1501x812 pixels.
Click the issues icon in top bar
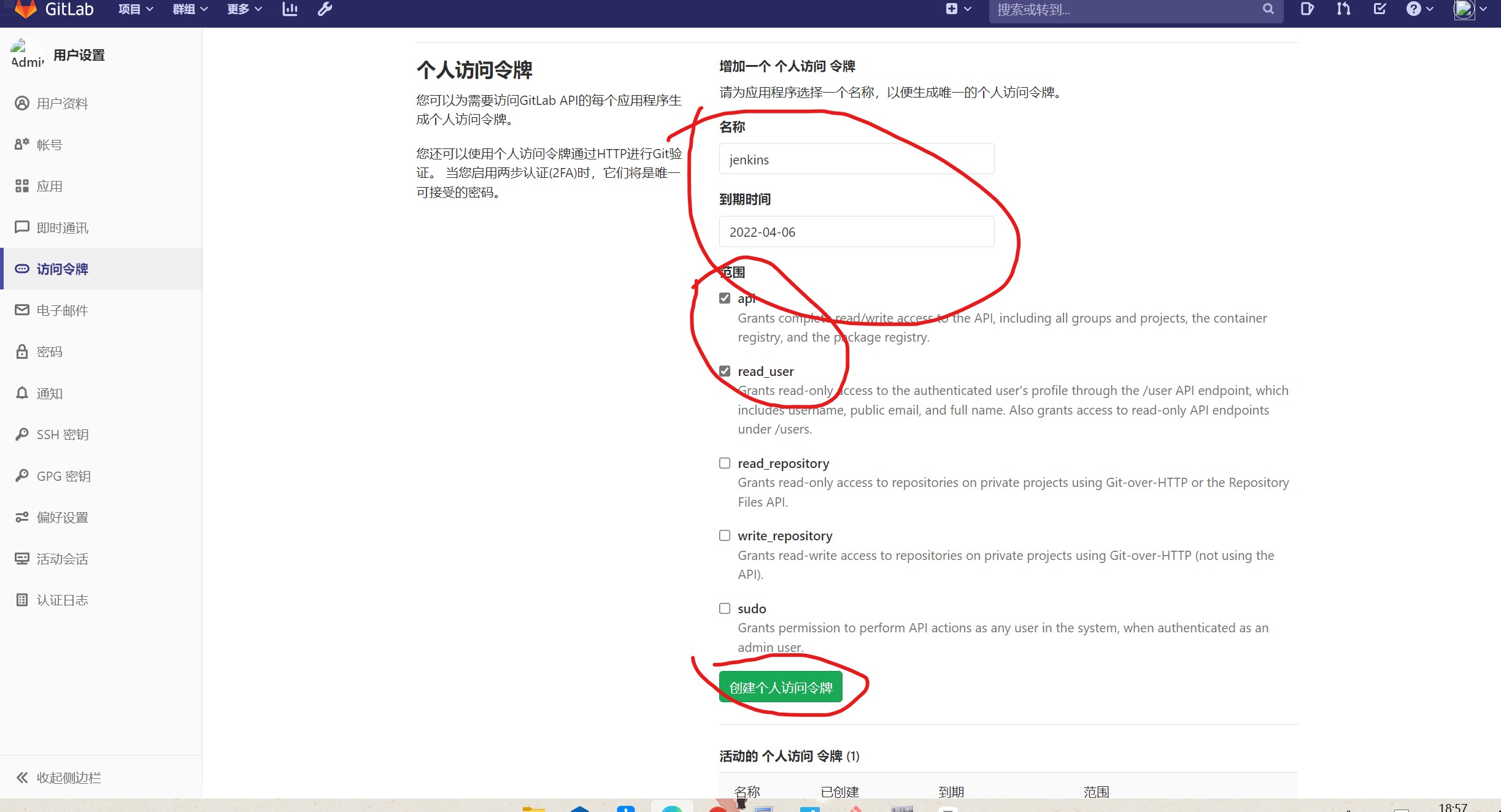[1307, 9]
